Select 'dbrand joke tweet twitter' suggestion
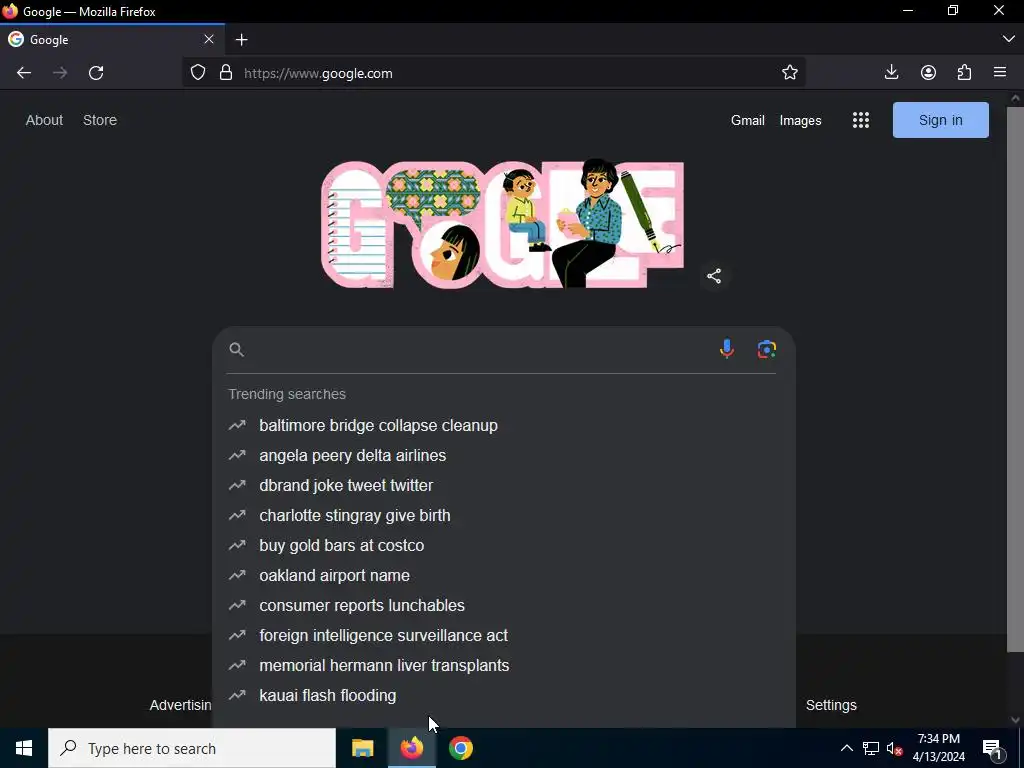The image size is (1024, 768). (504, 485)
